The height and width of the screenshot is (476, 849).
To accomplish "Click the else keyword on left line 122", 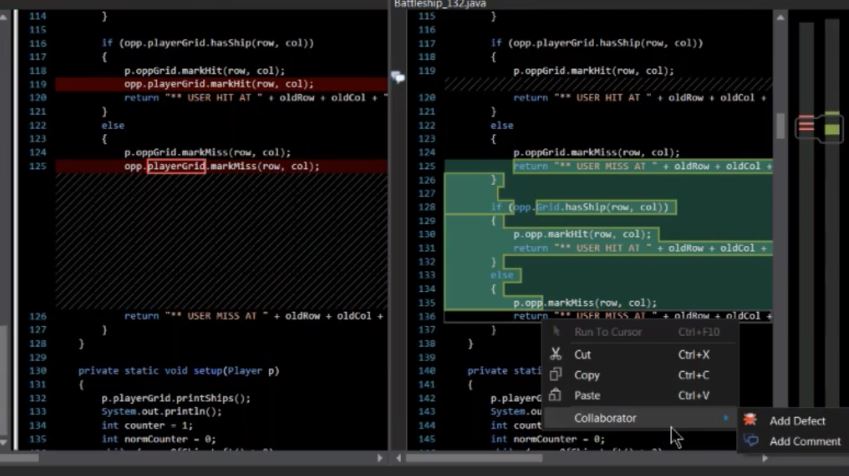I will 113,125.
